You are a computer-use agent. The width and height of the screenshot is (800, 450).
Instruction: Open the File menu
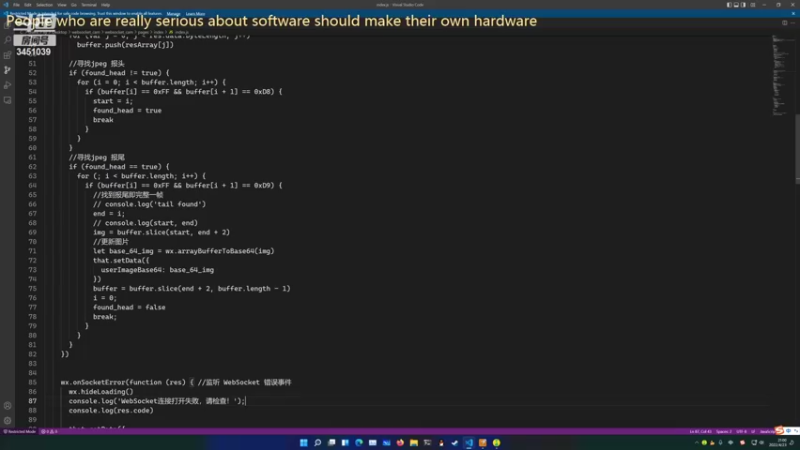(x=16, y=5)
